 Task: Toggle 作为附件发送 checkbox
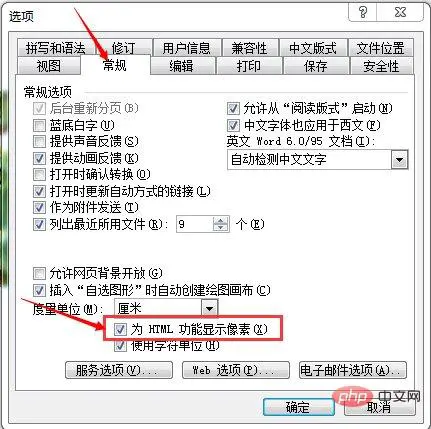click(39, 208)
